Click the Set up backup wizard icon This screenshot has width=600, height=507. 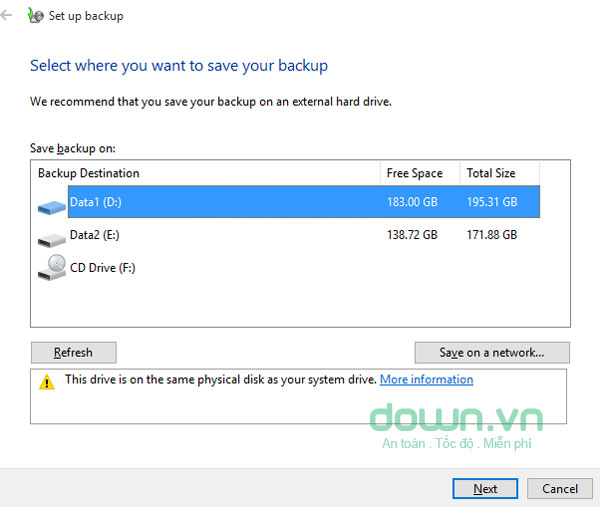coord(36,16)
